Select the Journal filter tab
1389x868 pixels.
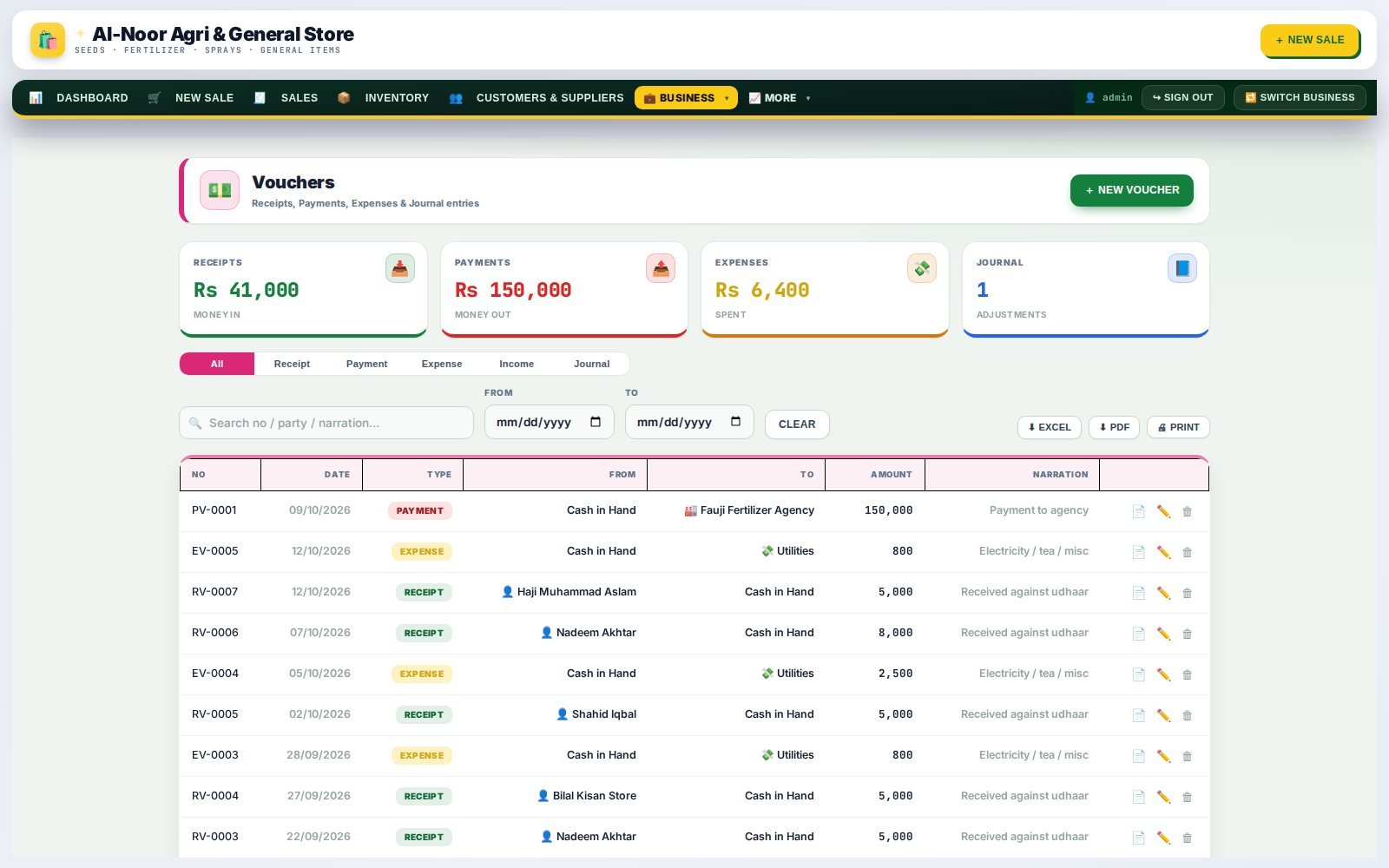(x=591, y=364)
